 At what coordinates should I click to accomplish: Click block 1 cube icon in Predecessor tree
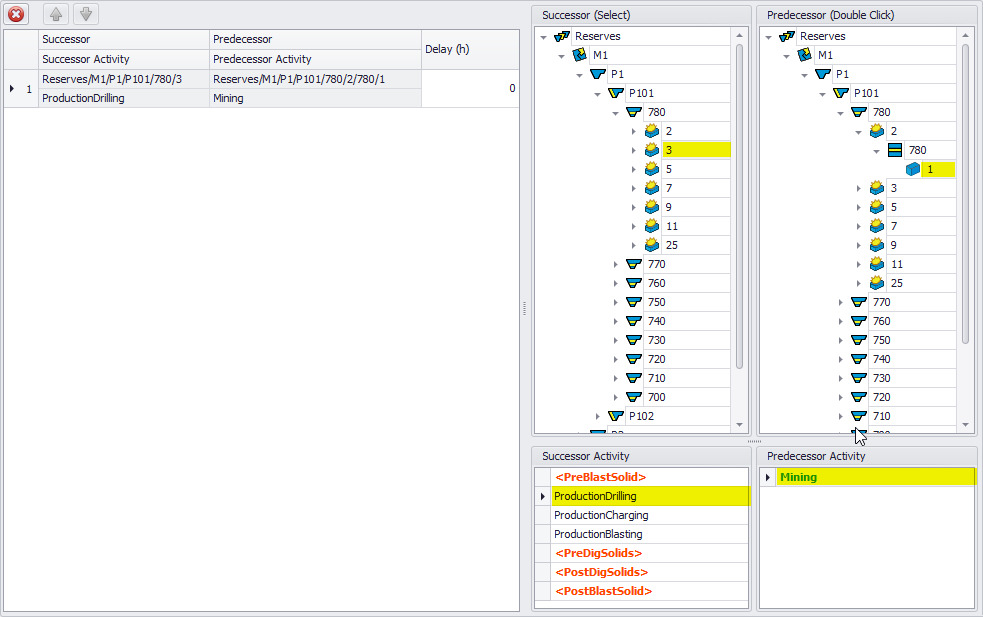point(913,169)
